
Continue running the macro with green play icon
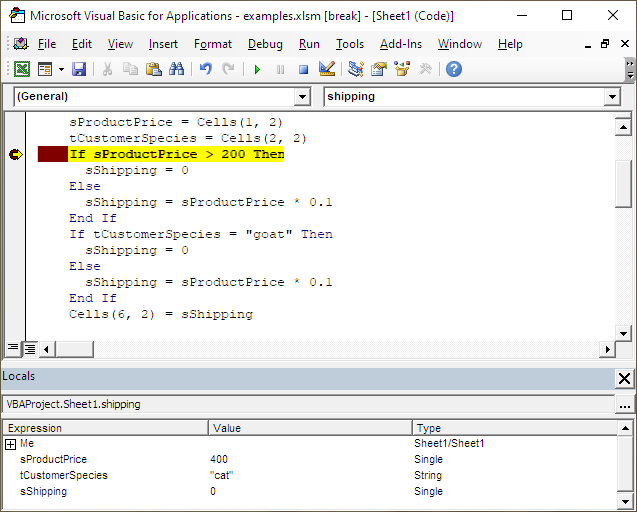pos(257,69)
